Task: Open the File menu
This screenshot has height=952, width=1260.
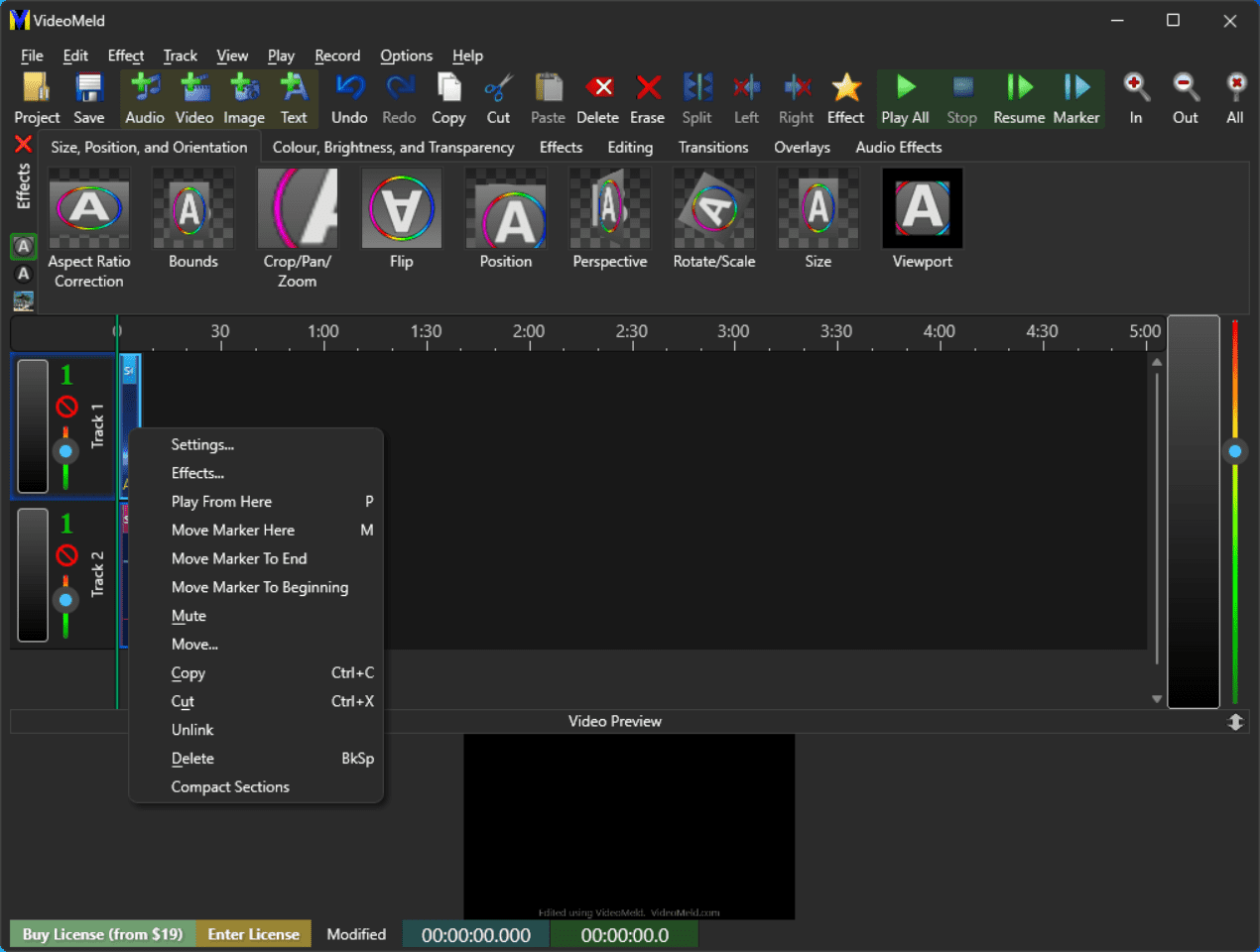Action: click(x=32, y=56)
